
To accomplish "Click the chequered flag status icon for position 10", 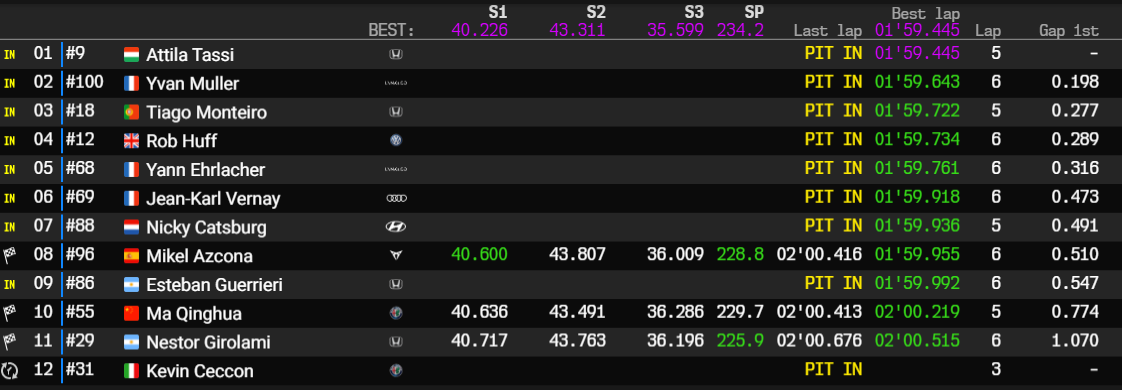I will click(x=10, y=313).
